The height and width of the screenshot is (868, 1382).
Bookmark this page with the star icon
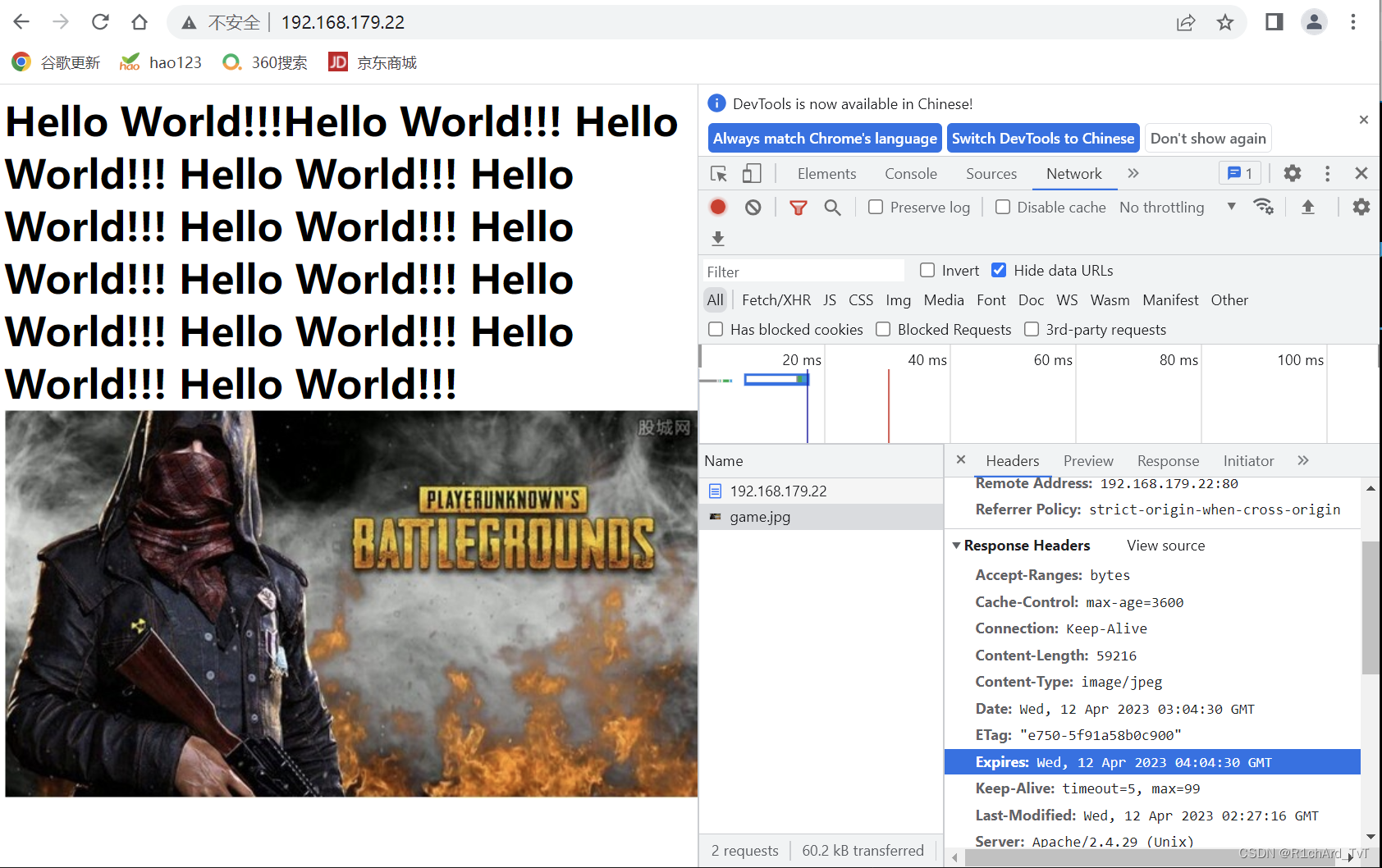coord(1225,23)
